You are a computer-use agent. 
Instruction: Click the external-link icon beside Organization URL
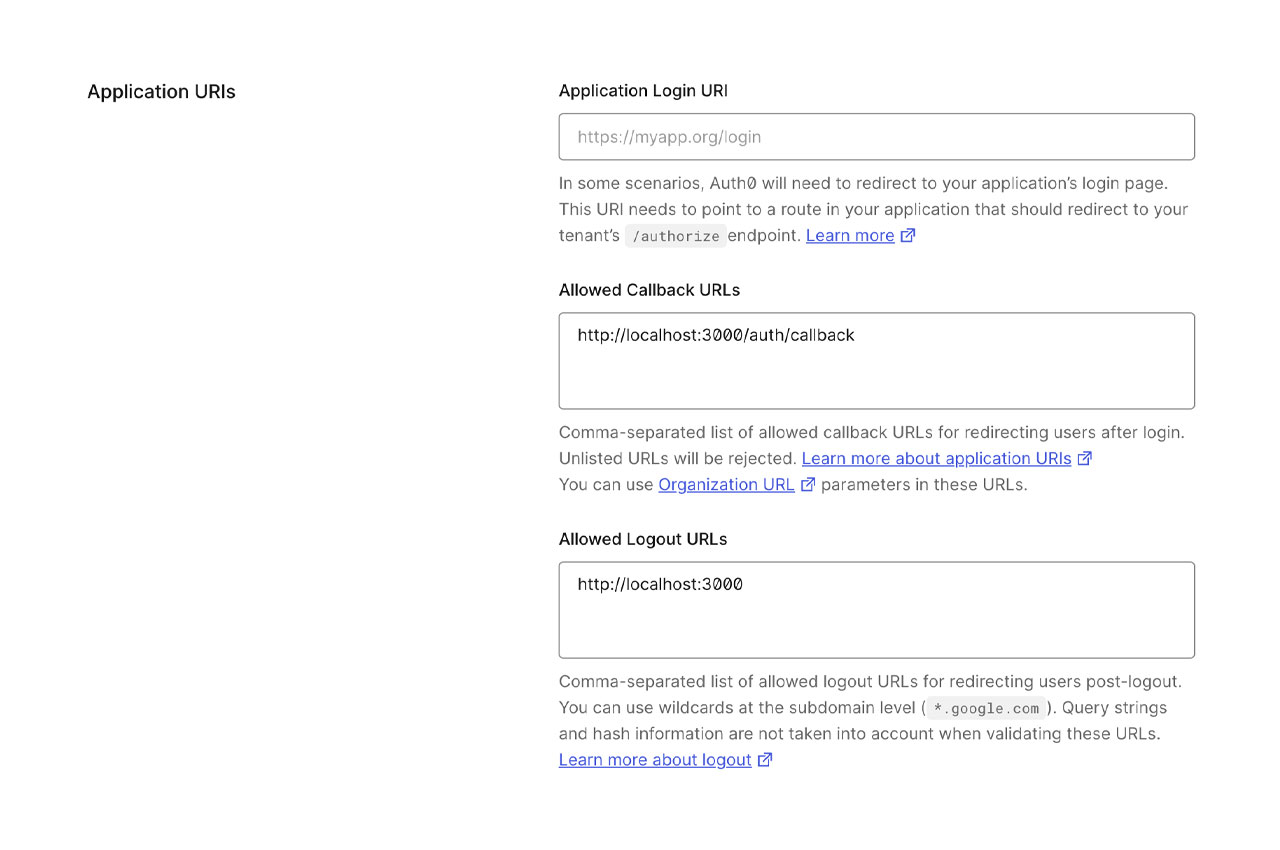click(x=808, y=483)
